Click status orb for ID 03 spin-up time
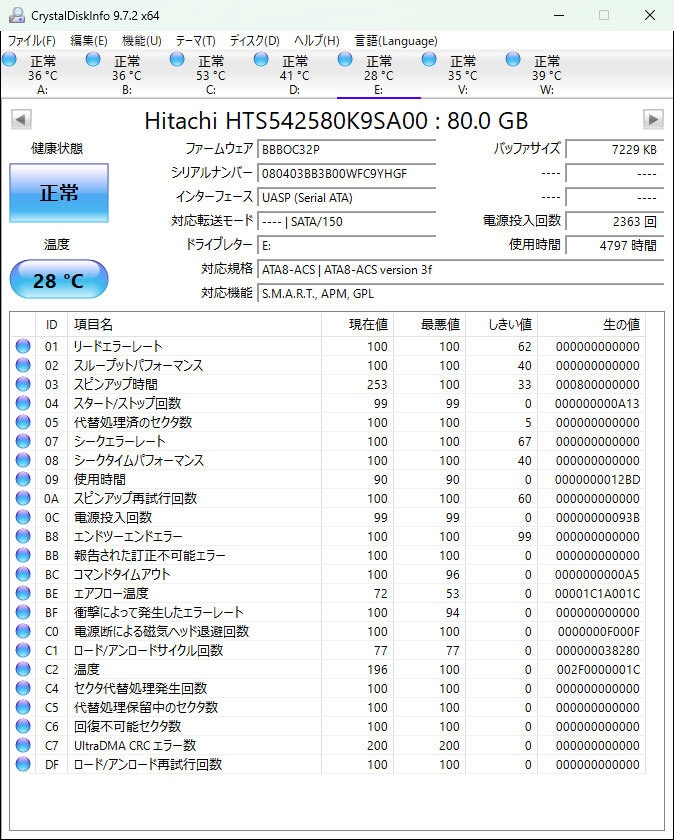 (x=23, y=384)
